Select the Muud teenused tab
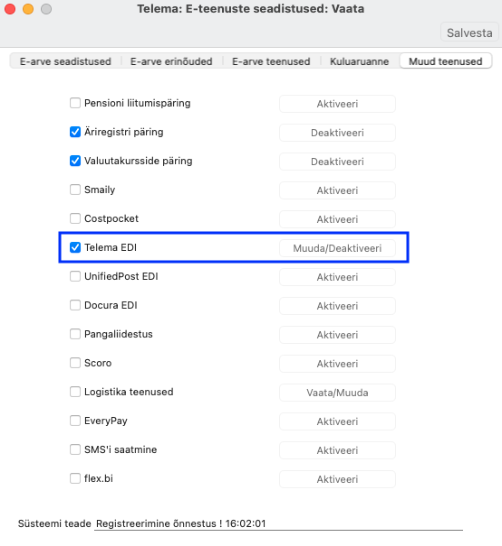The height and width of the screenshot is (546, 502). (446, 61)
